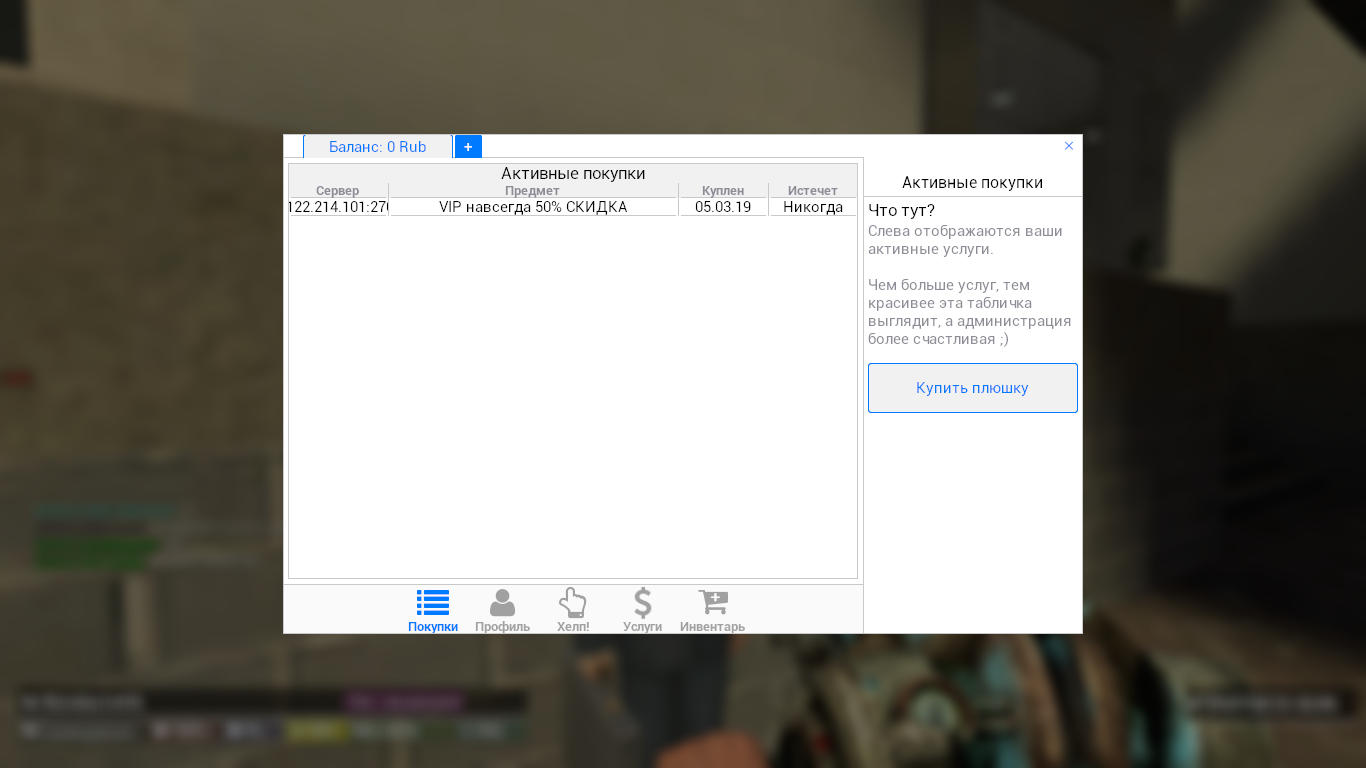The width and height of the screenshot is (1366, 768).
Task: Open the Профиль person icon
Action: pyautogui.click(x=502, y=601)
